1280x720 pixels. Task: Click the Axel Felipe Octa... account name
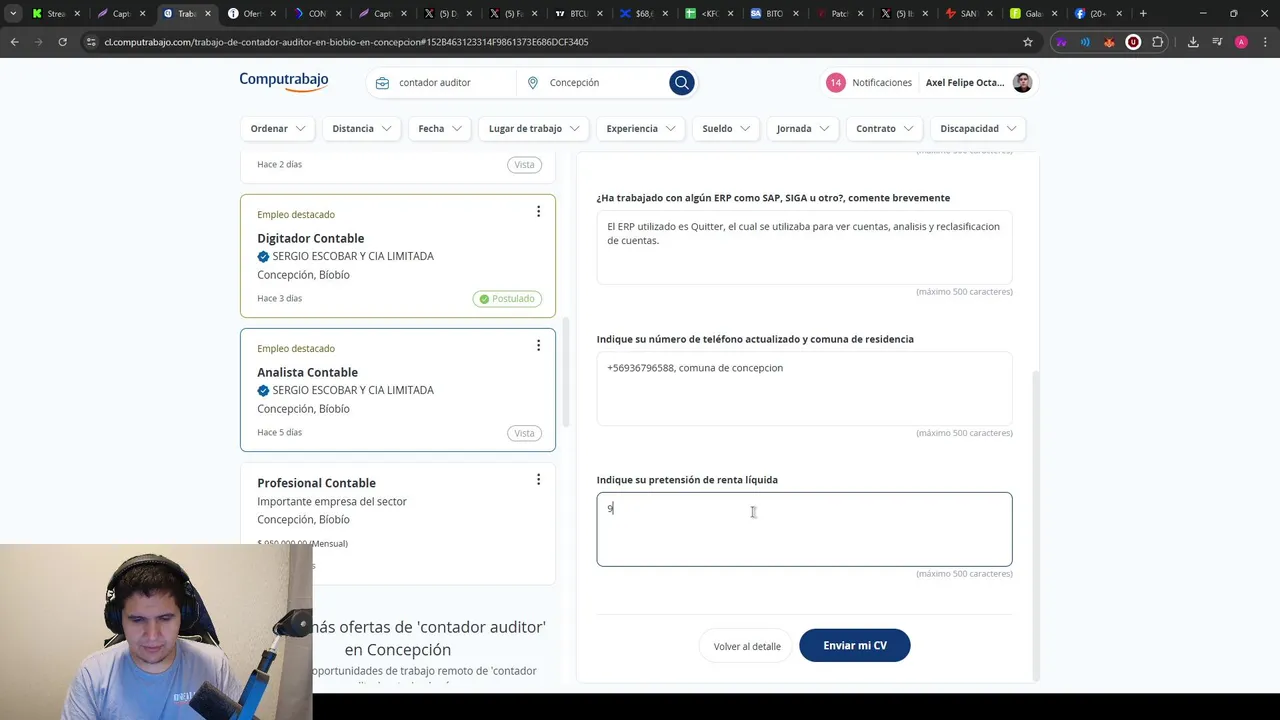coord(965,83)
